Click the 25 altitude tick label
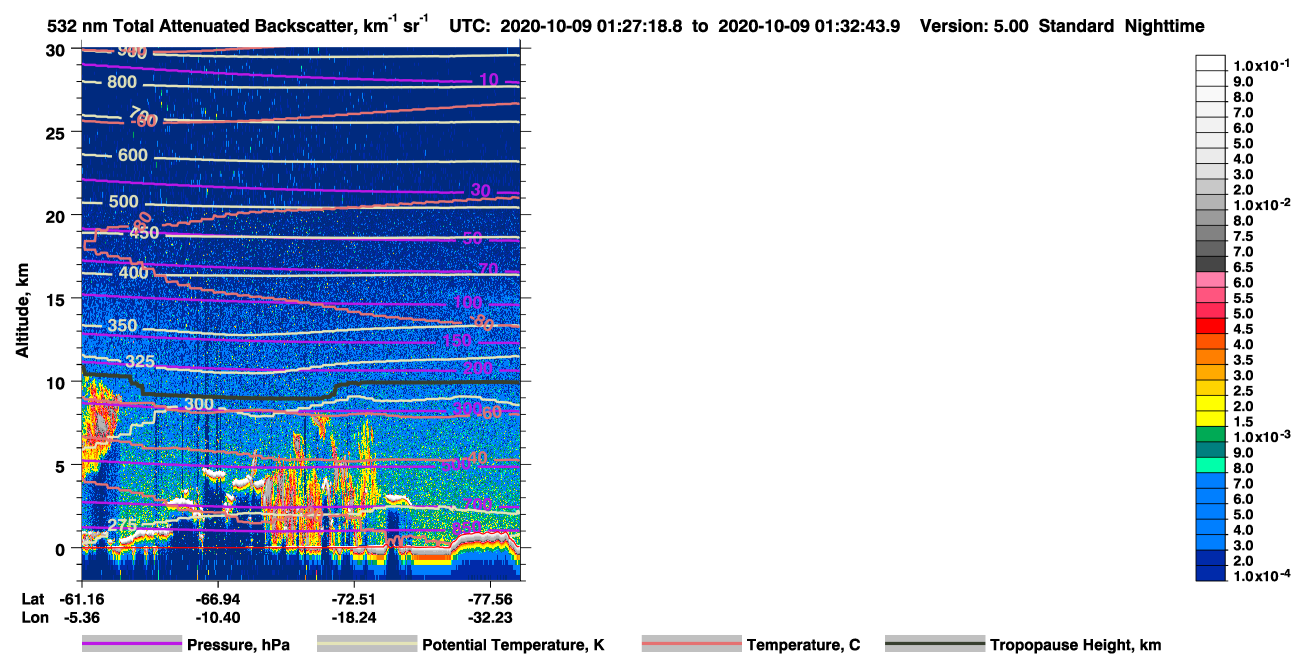 (x=57, y=133)
